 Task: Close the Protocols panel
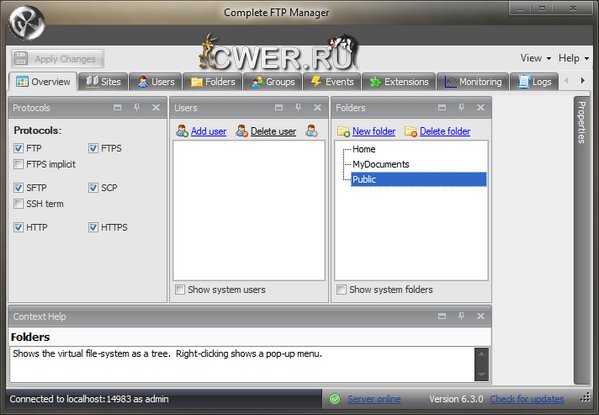(156, 107)
